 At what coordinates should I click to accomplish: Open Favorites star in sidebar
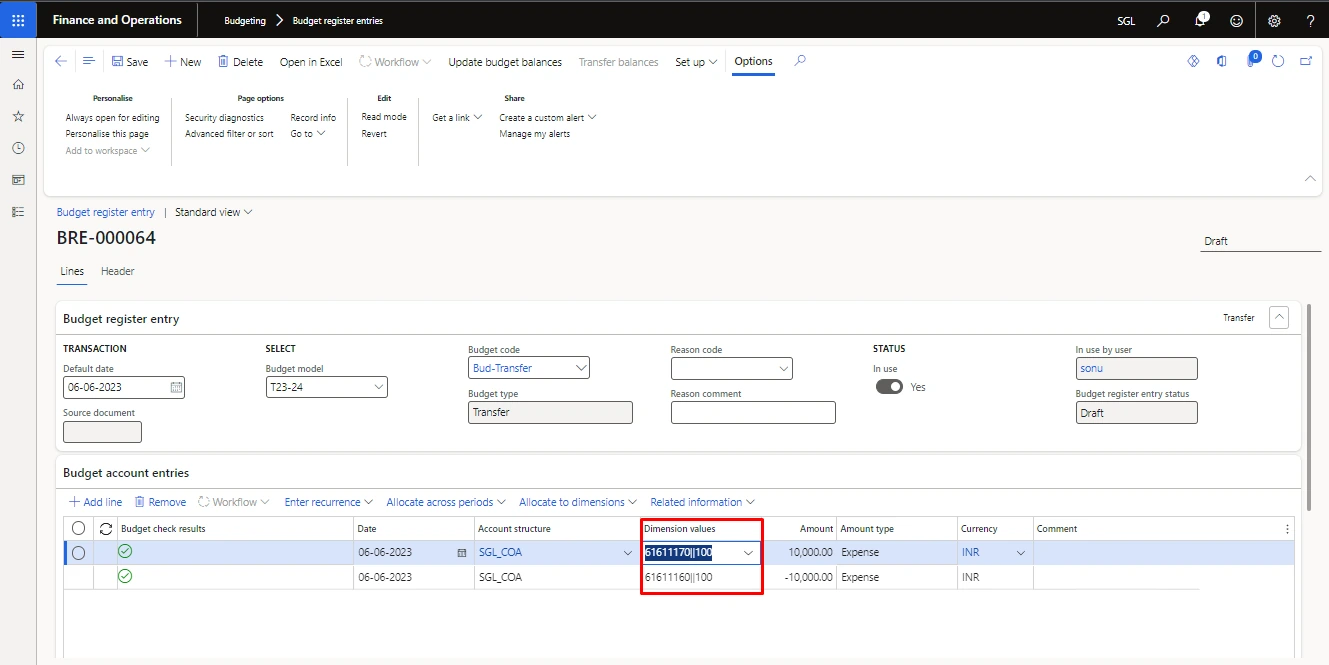(x=18, y=117)
